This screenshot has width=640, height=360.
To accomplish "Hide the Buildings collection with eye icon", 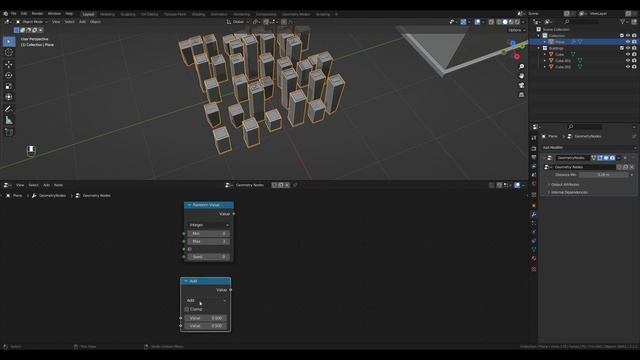I will [x=628, y=48].
